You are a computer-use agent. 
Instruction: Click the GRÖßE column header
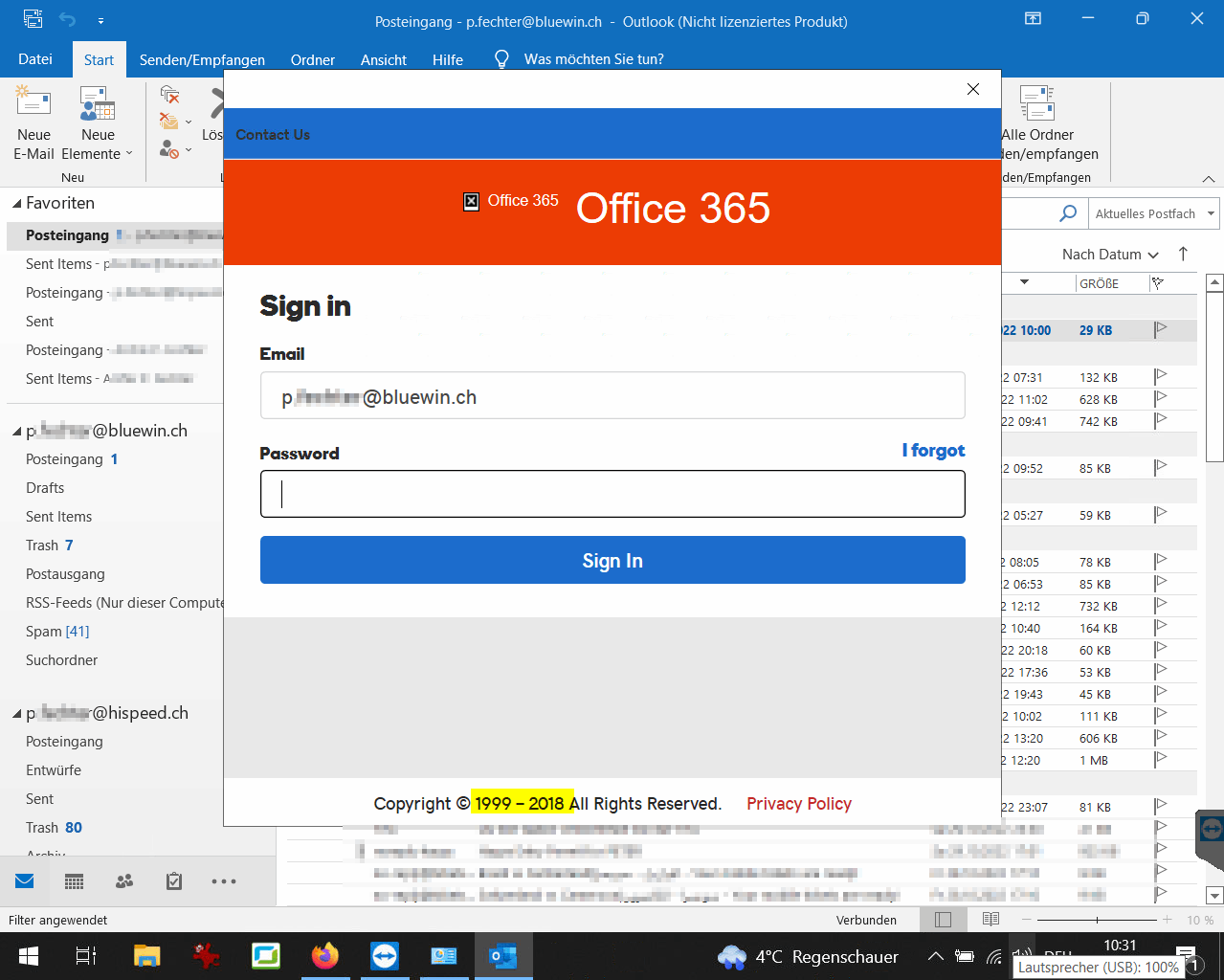tap(1099, 283)
